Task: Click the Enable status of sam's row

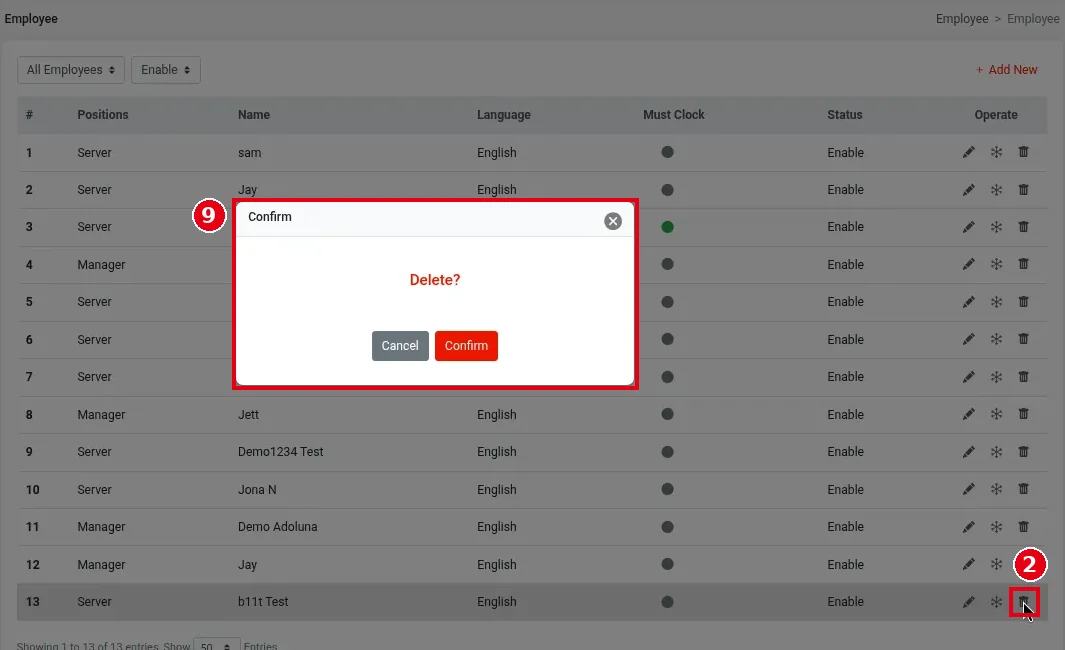Action: (x=846, y=152)
